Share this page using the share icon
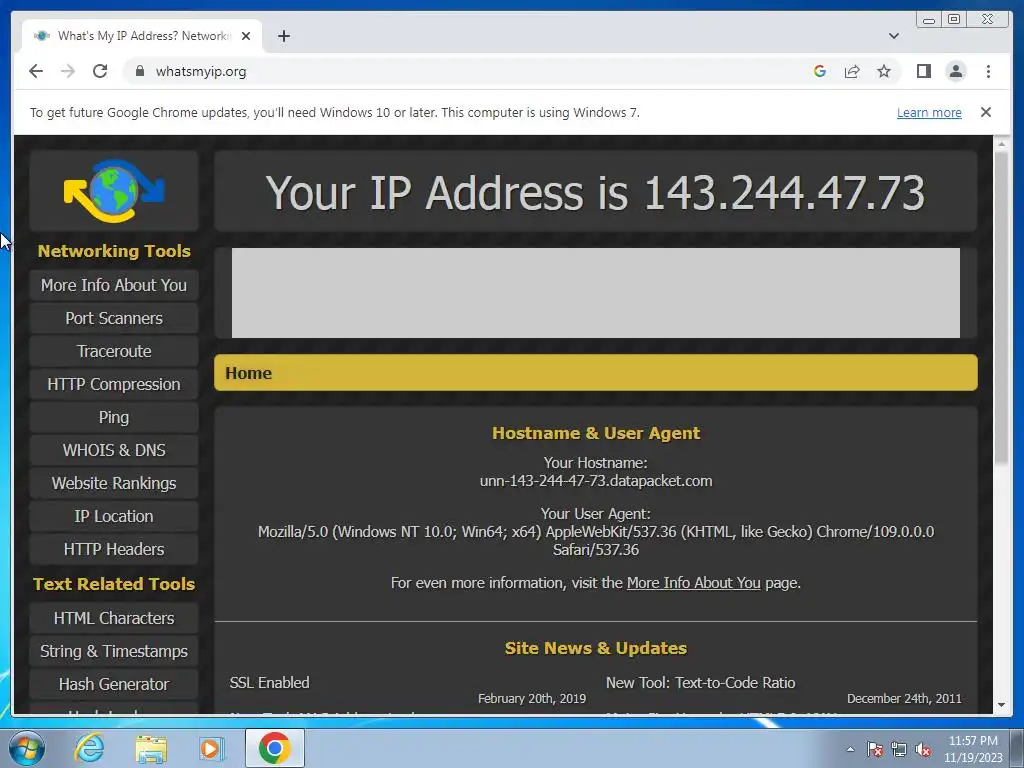 (x=852, y=71)
